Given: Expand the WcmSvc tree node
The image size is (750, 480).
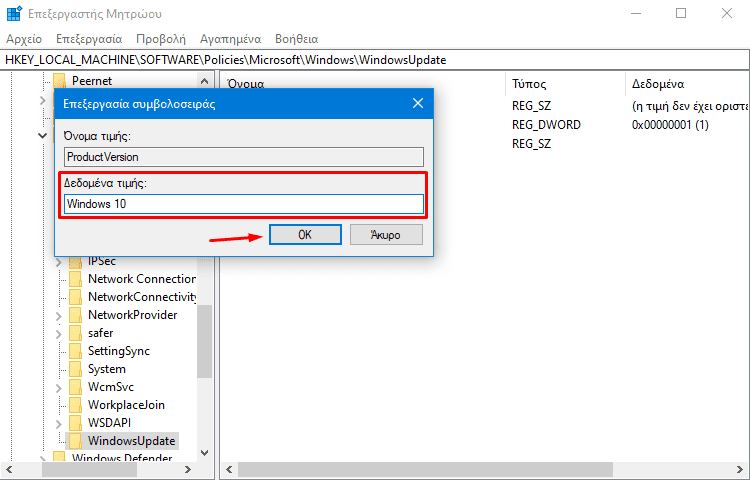Looking at the screenshot, I should 58,388.
